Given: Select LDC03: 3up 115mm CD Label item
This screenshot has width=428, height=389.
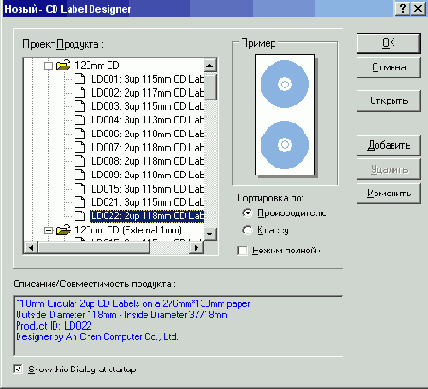Looking at the screenshot, I should point(147,106).
